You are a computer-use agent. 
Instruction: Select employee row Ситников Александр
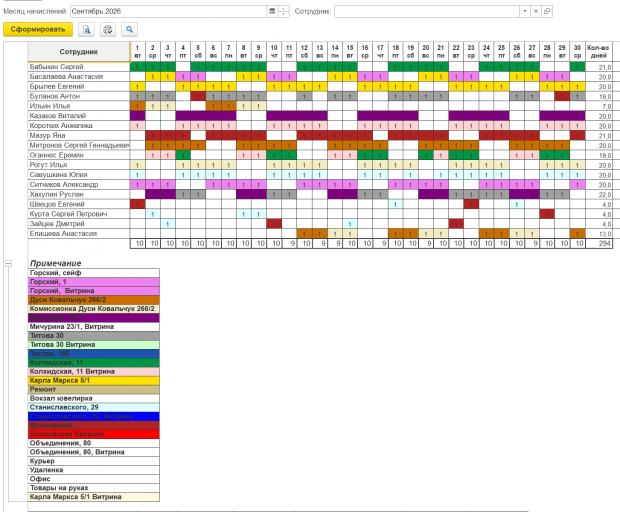tap(79, 185)
